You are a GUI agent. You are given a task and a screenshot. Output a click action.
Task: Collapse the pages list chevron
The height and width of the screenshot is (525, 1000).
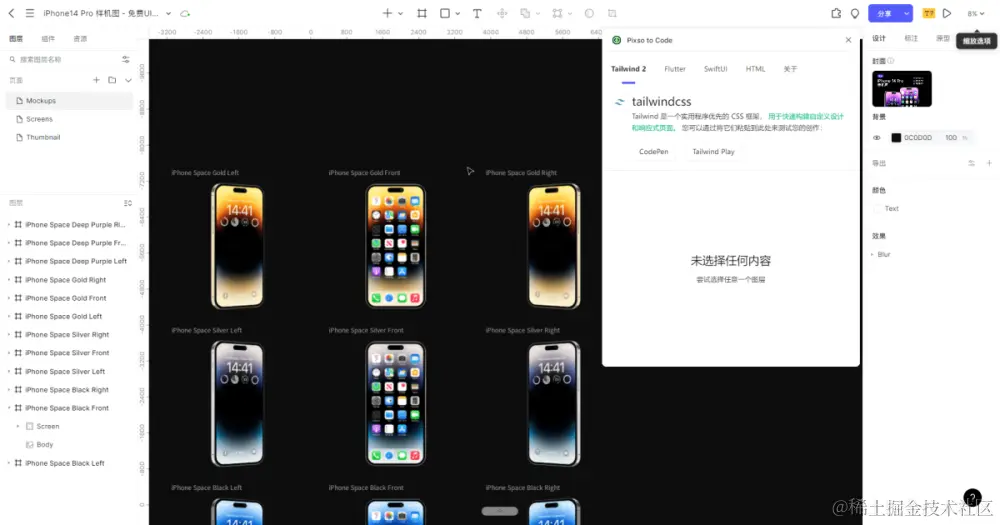tap(128, 80)
